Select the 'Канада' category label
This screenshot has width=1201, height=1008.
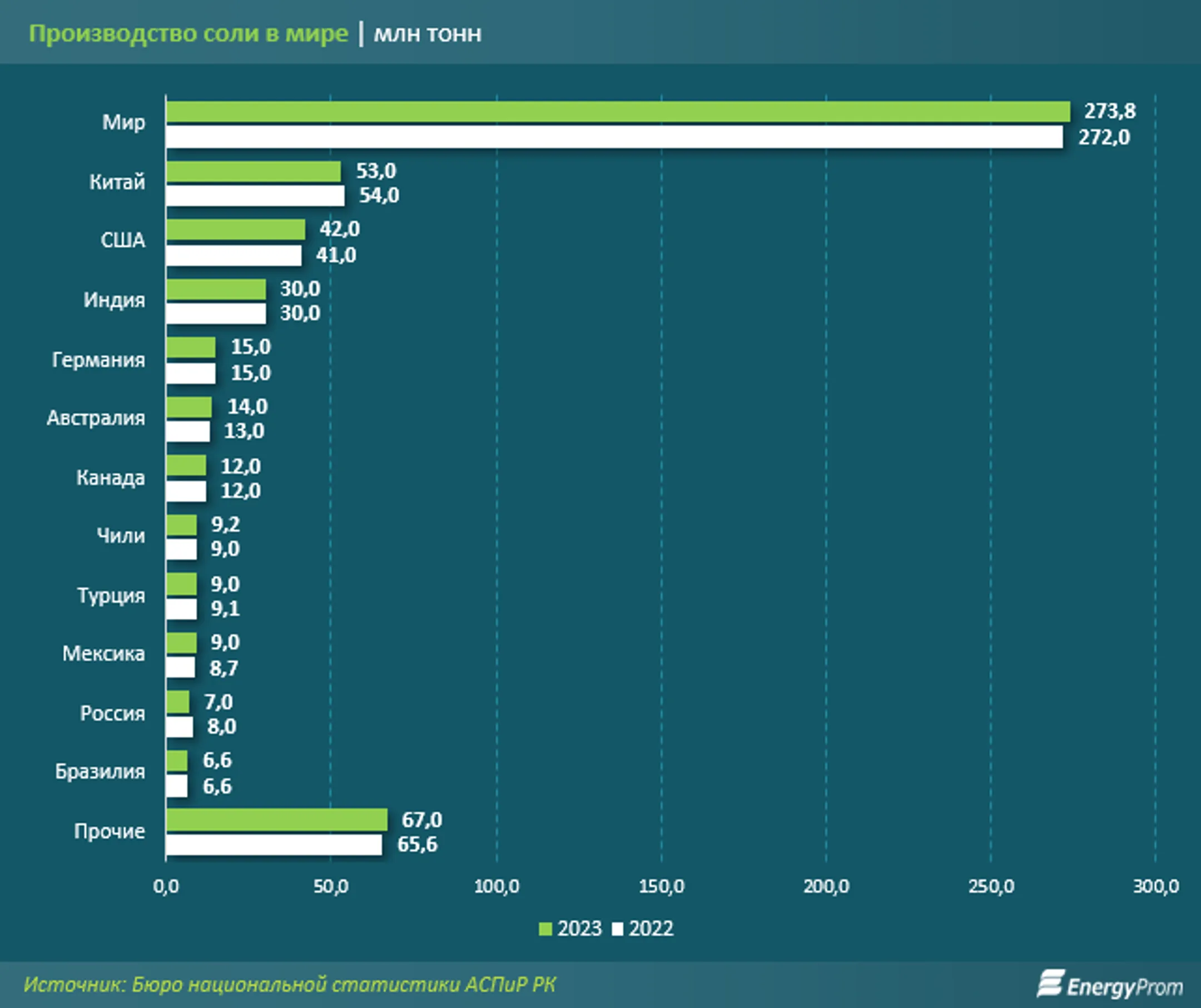pos(111,478)
